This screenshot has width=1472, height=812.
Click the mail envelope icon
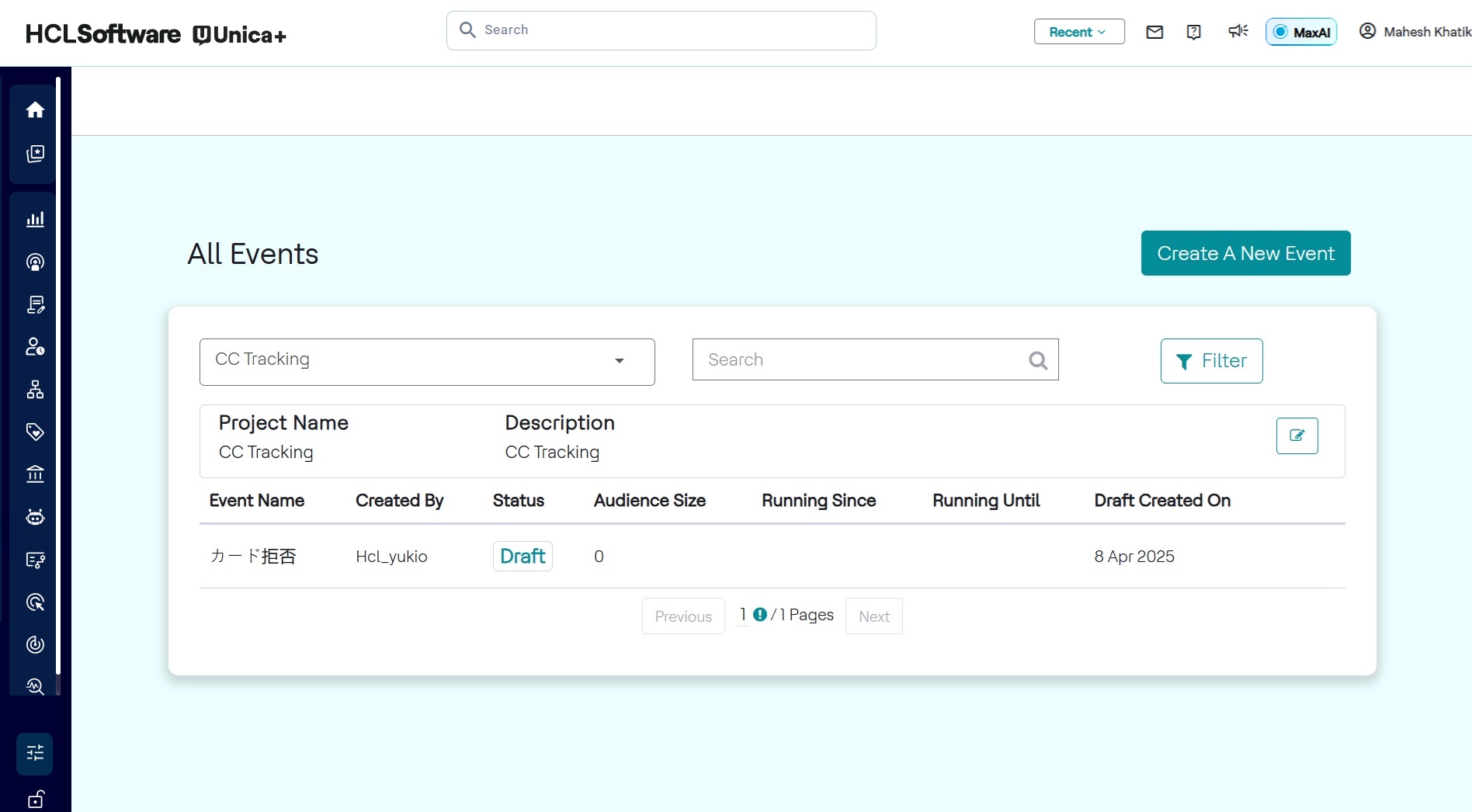[x=1154, y=32]
